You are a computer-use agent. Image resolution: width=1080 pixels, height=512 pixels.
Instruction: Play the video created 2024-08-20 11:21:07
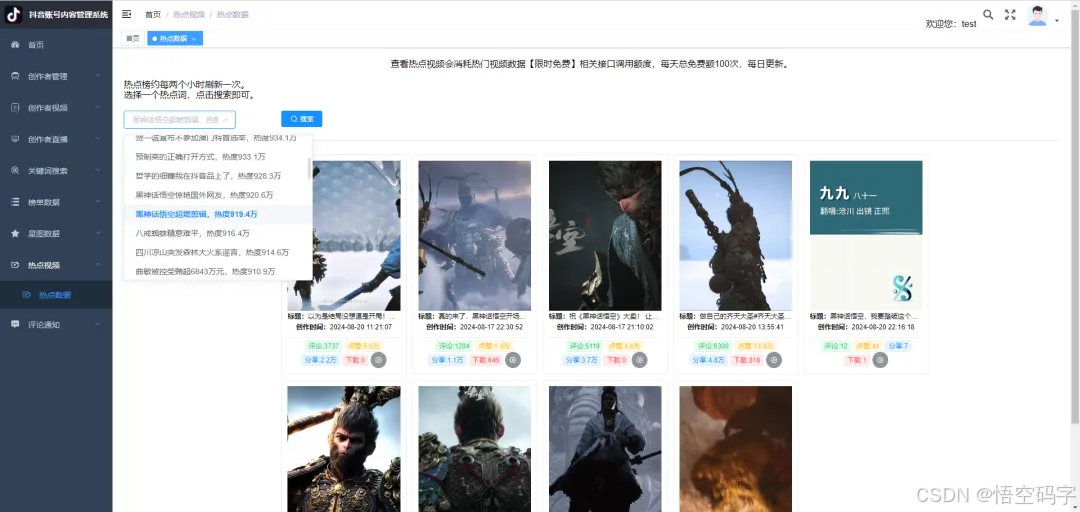click(x=379, y=360)
